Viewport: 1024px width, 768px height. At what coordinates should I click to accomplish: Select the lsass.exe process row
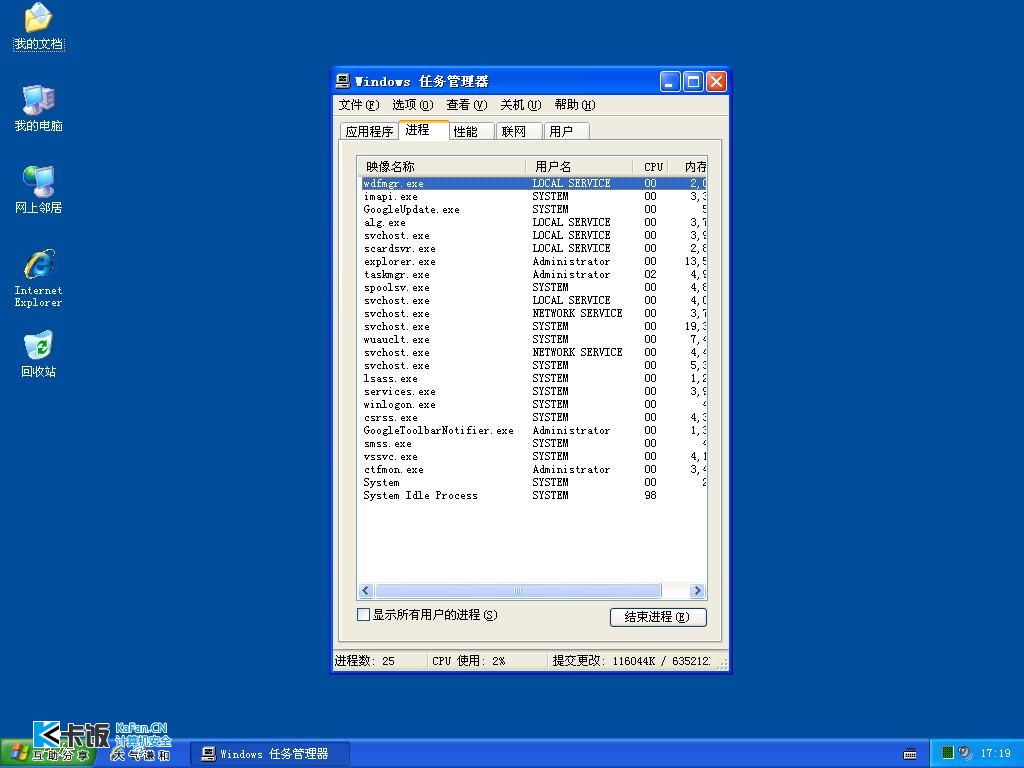(x=533, y=378)
